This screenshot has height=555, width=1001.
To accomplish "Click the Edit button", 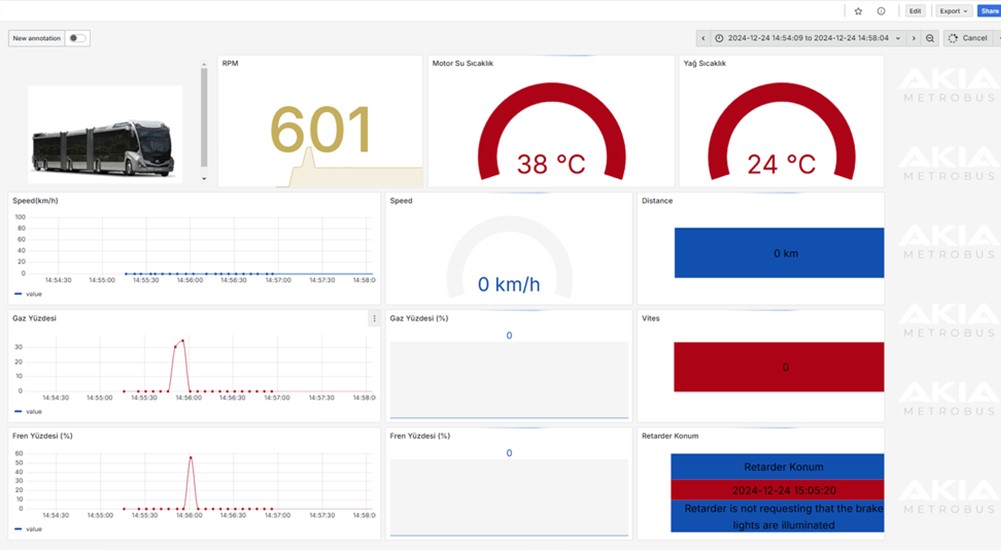I will click(x=915, y=11).
